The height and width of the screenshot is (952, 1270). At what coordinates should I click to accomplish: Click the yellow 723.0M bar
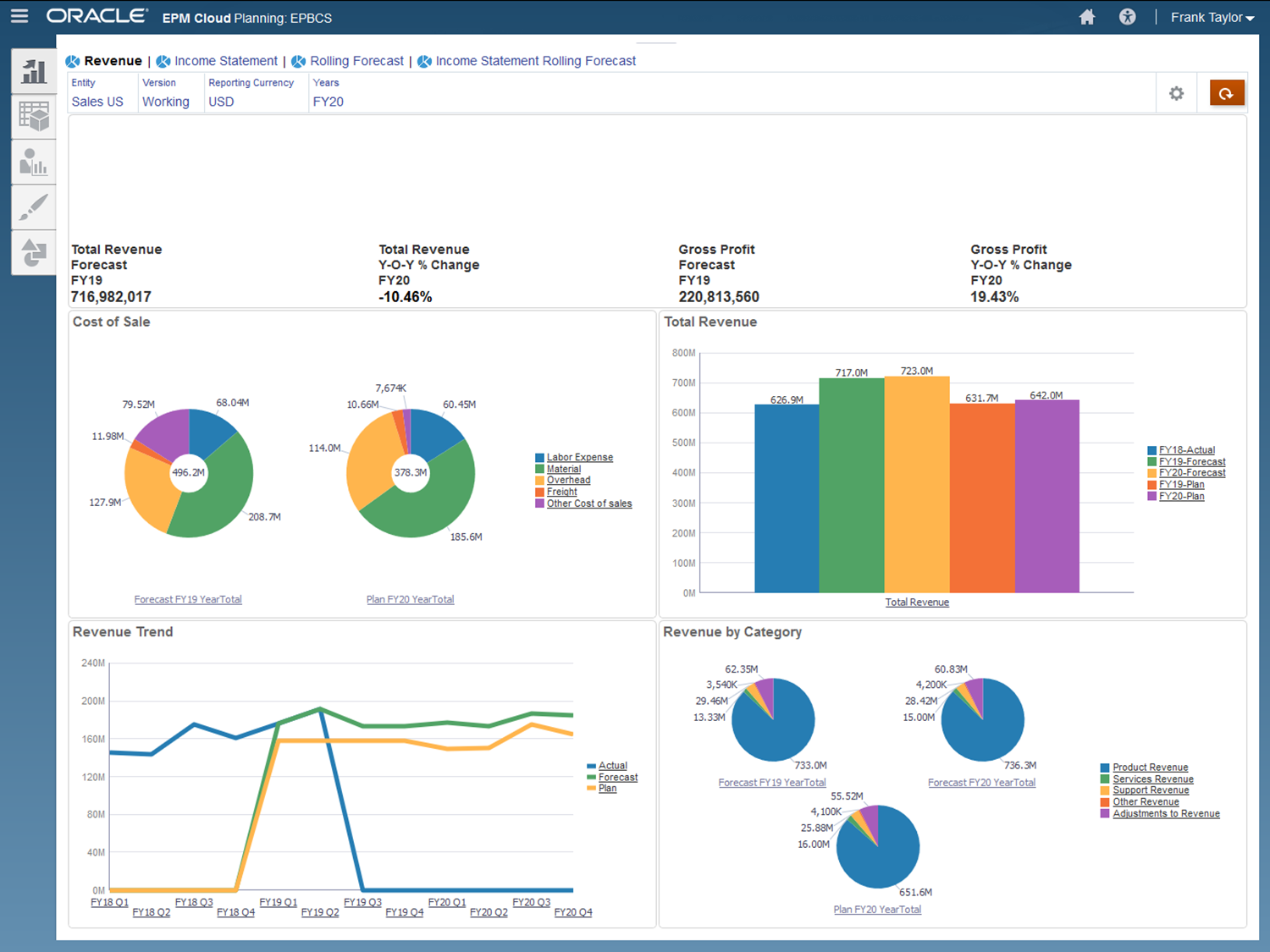pos(917,484)
